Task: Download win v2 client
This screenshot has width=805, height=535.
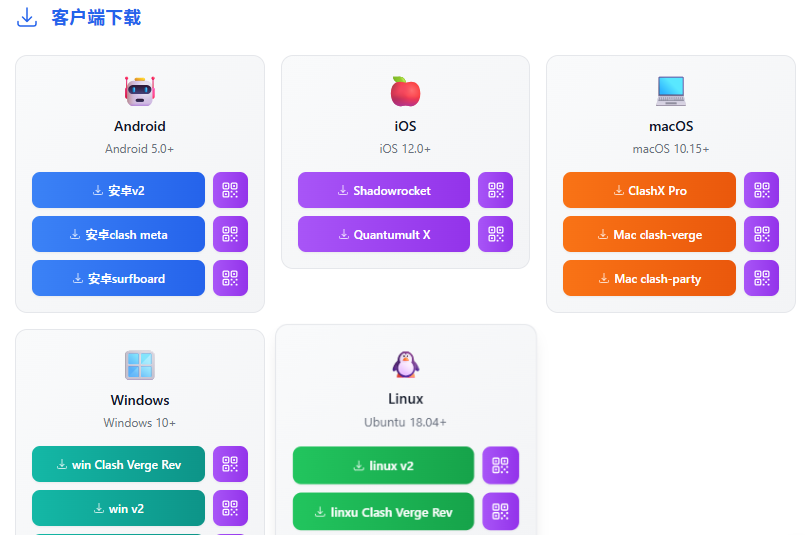Action: pos(118,508)
